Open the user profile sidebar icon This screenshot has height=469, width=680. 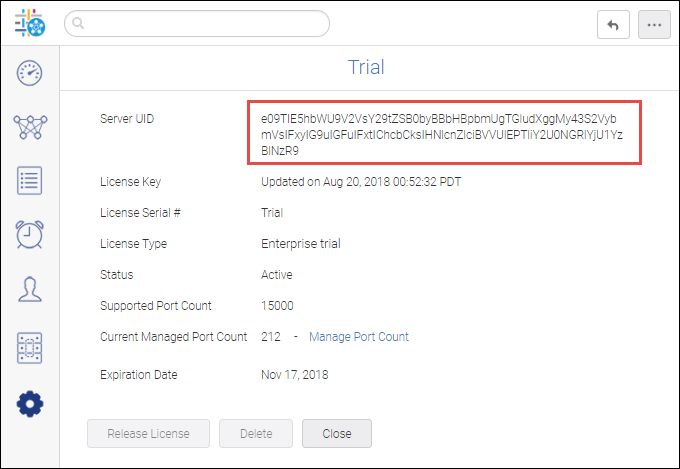29,289
